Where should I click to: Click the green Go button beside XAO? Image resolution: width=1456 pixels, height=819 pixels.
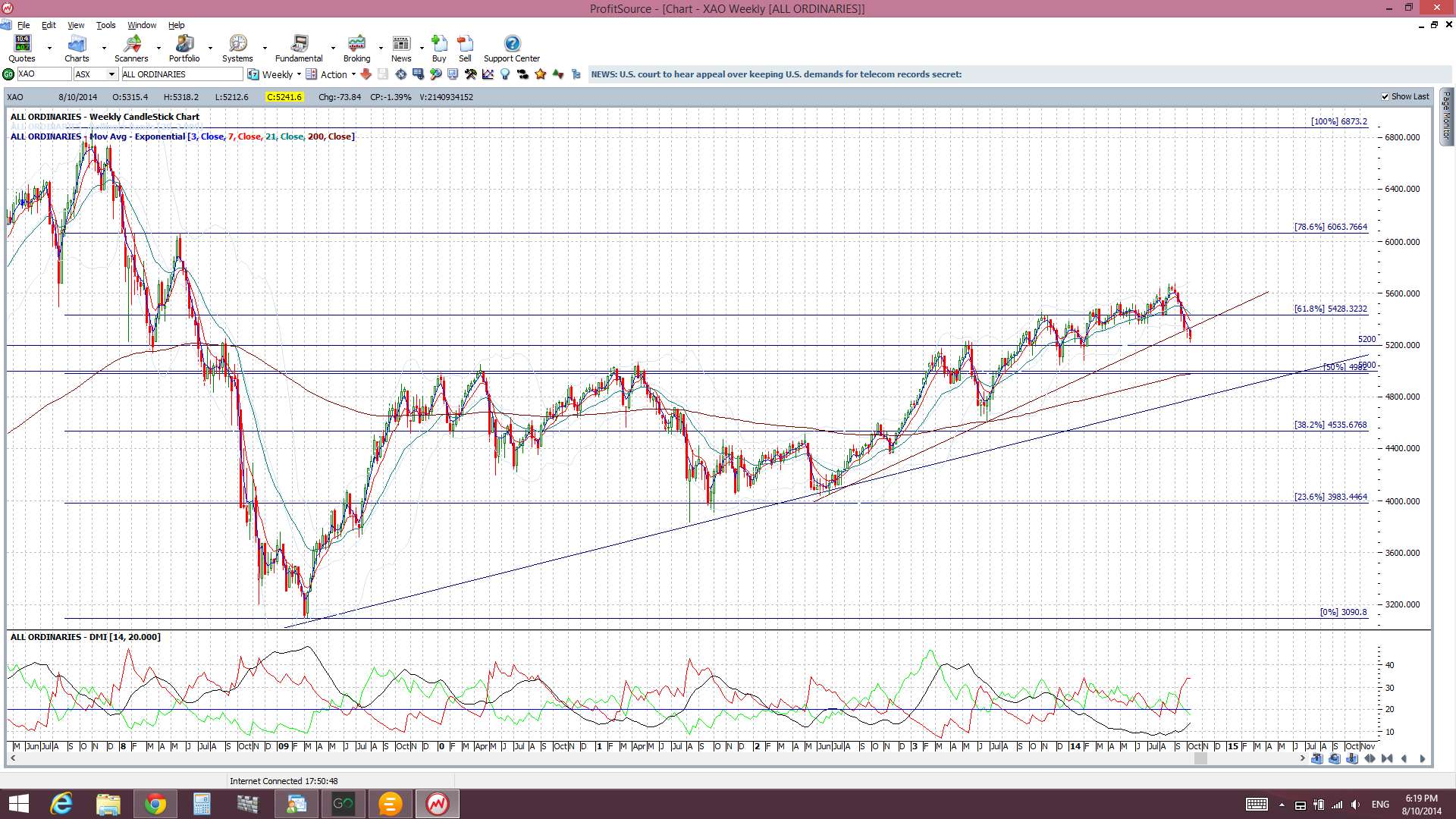8,74
